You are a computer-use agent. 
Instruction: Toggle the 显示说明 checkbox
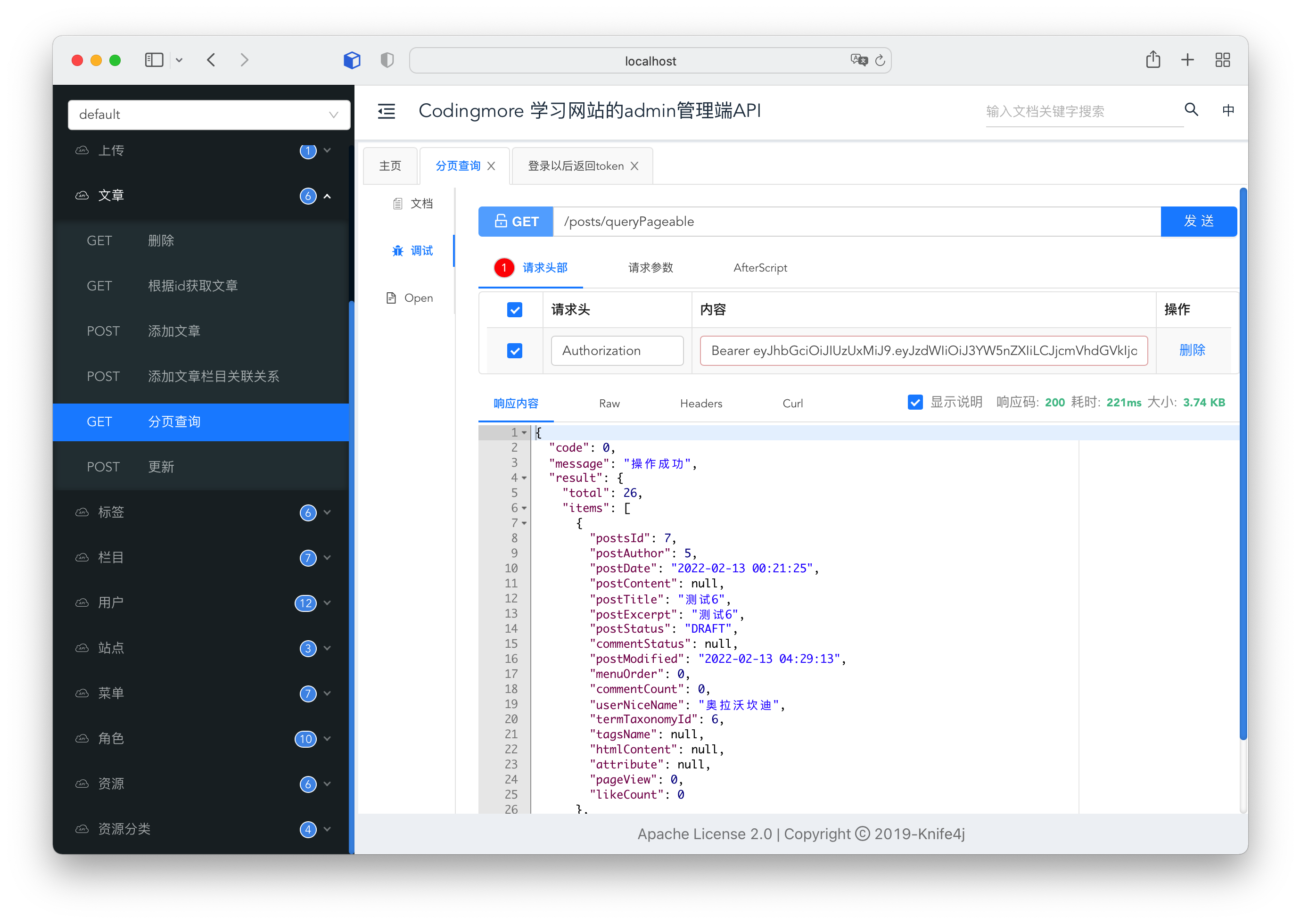tap(915, 403)
